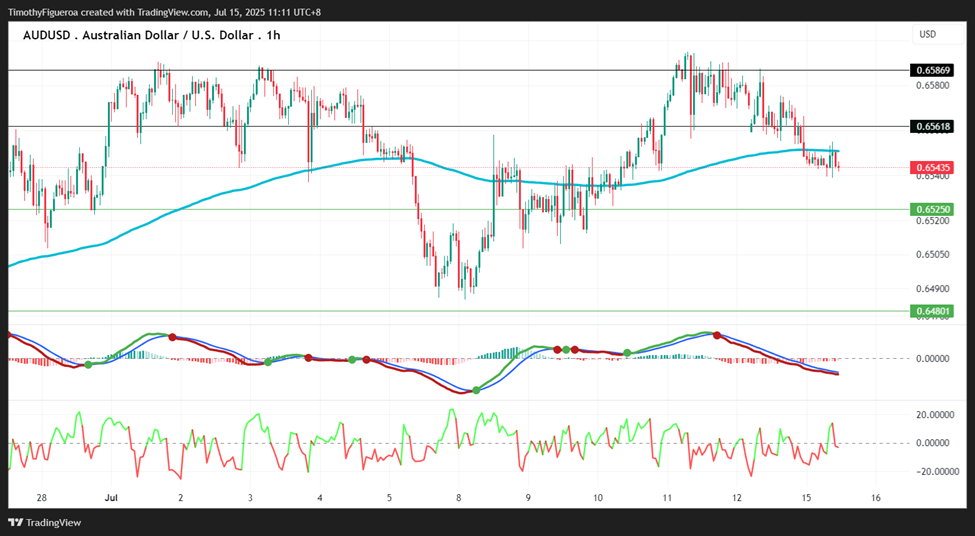Click the green MACD dot near Jun 29
This screenshot has height=536, width=975.
tap(88, 365)
